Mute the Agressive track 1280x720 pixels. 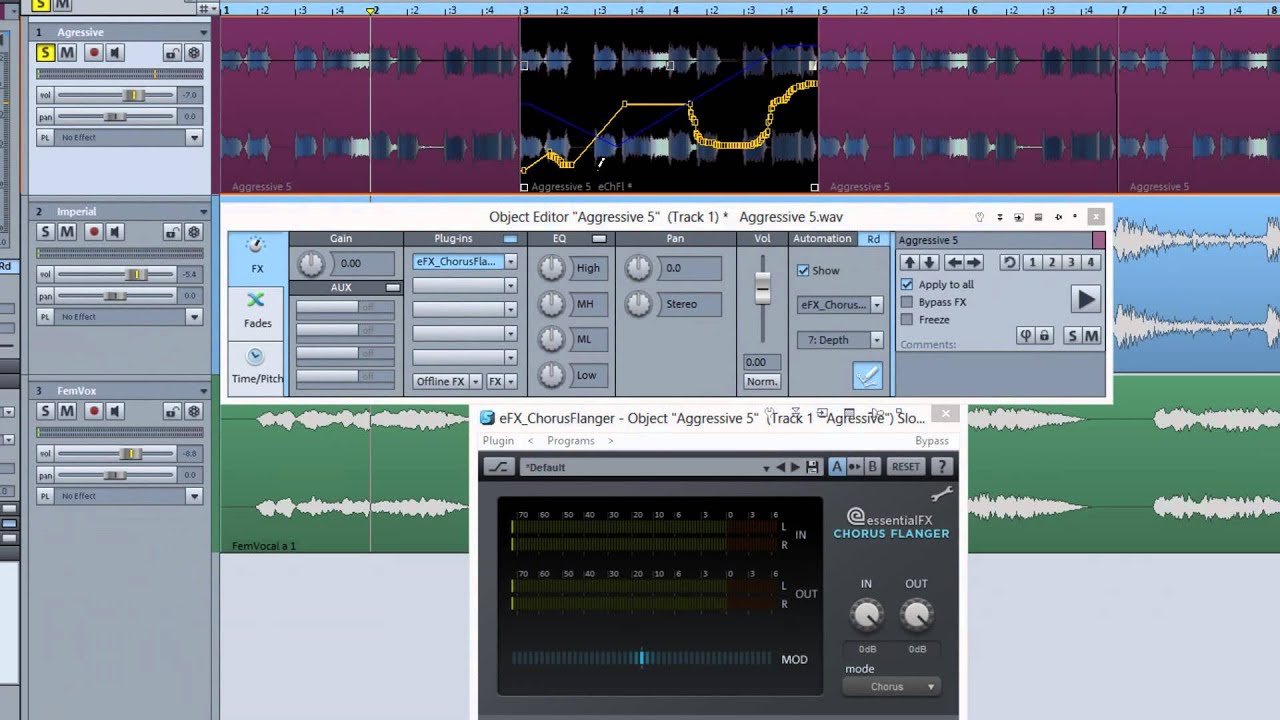(x=67, y=53)
